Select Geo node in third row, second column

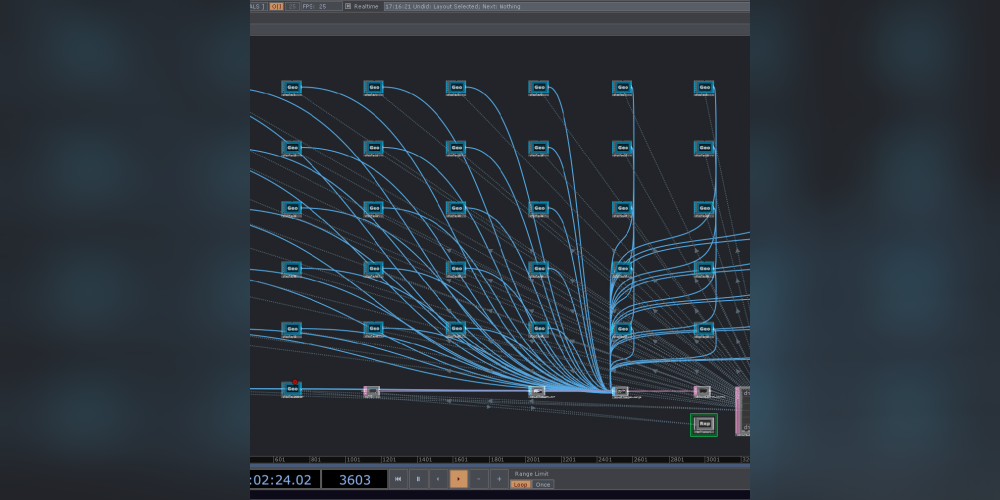pos(374,209)
